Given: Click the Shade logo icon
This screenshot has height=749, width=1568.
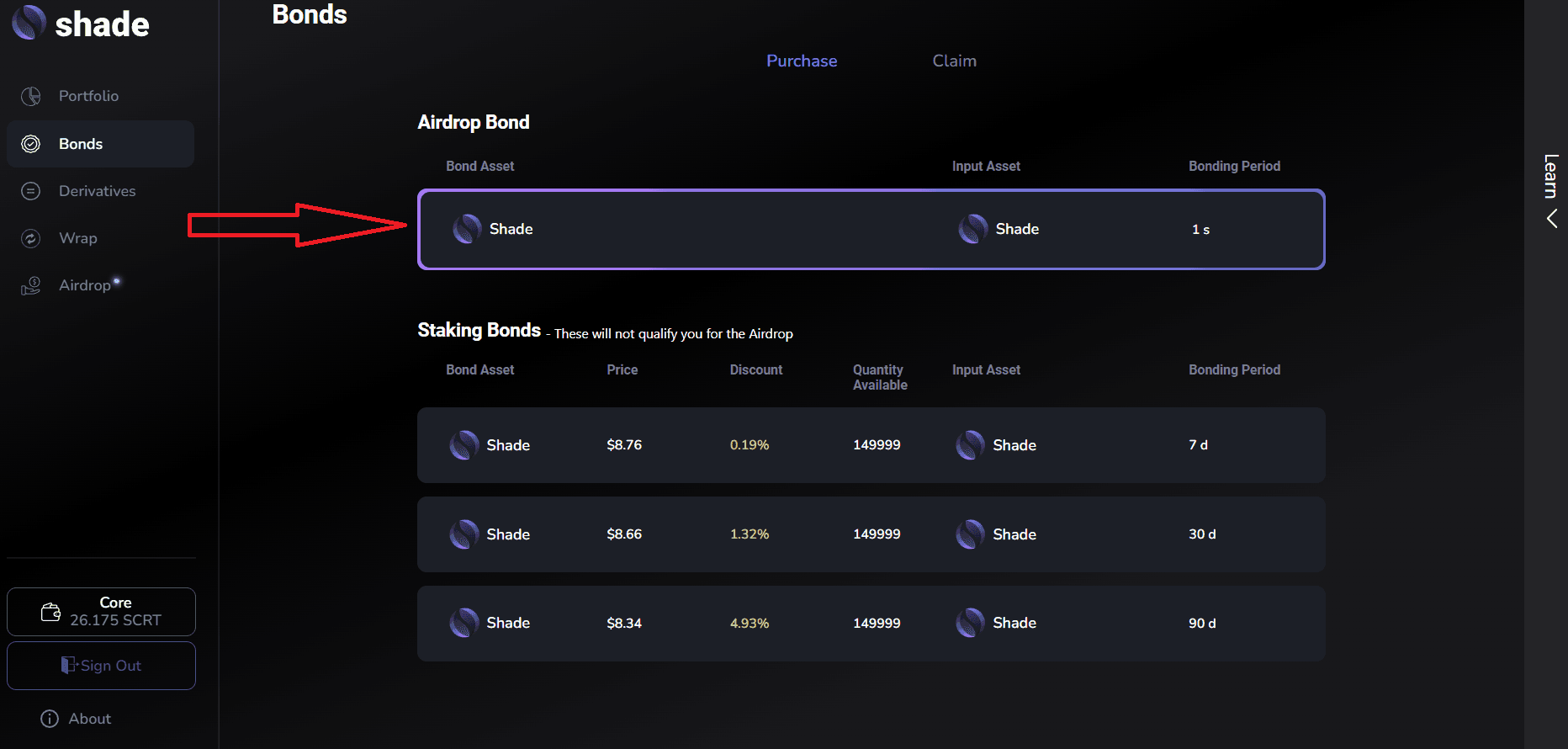Looking at the screenshot, I should click(x=29, y=23).
